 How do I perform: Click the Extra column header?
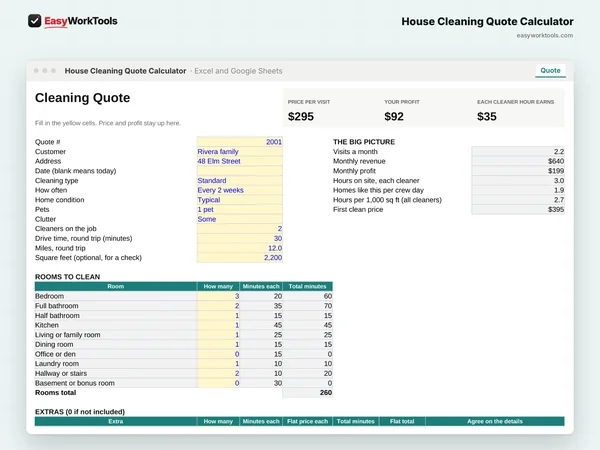[116, 421]
